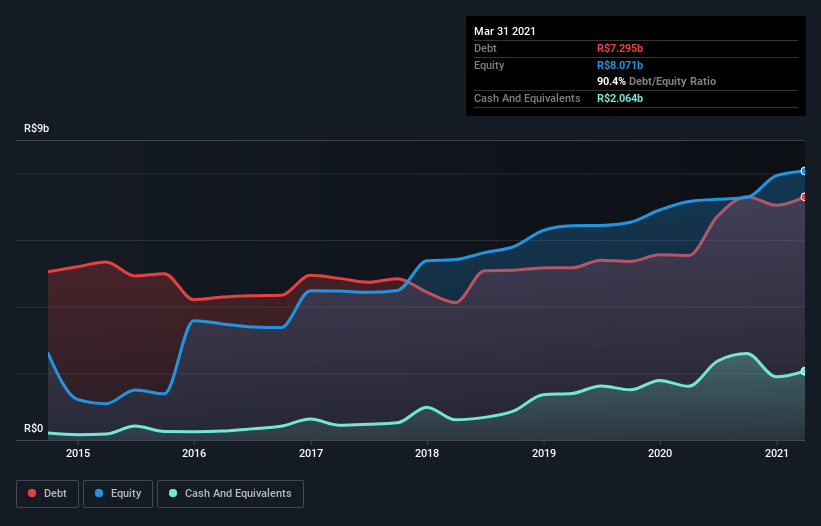821x526 pixels.
Task: Click the 2017 x-axis label
Action: point(311,453)
